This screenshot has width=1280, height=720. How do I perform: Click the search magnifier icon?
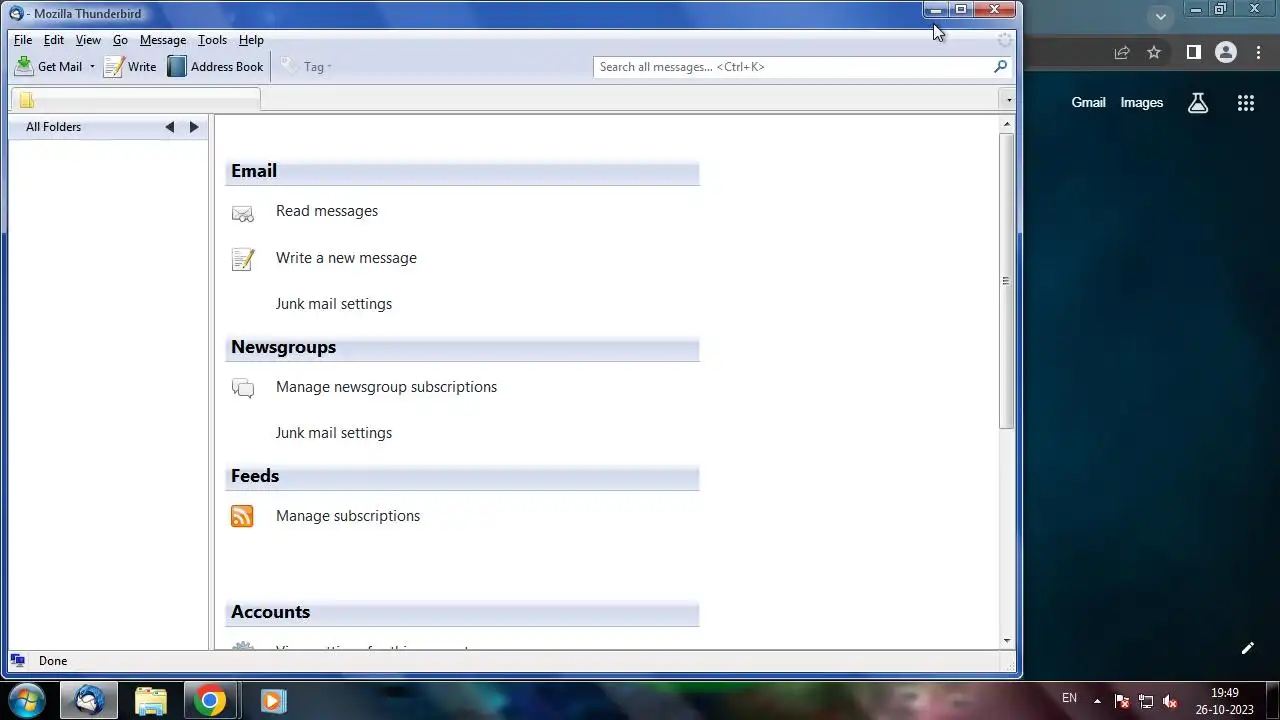click(1000, 67)
